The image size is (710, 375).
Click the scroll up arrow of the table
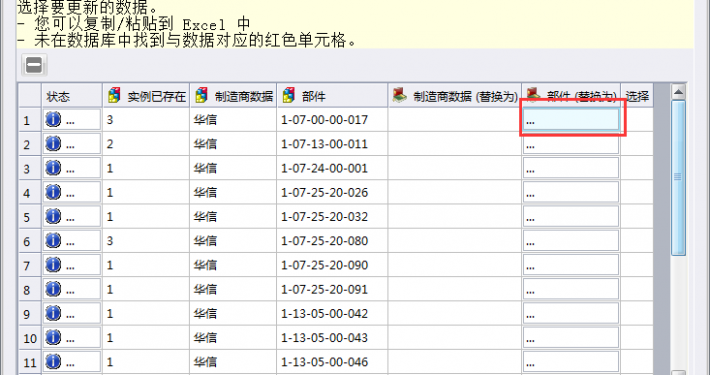678,92
